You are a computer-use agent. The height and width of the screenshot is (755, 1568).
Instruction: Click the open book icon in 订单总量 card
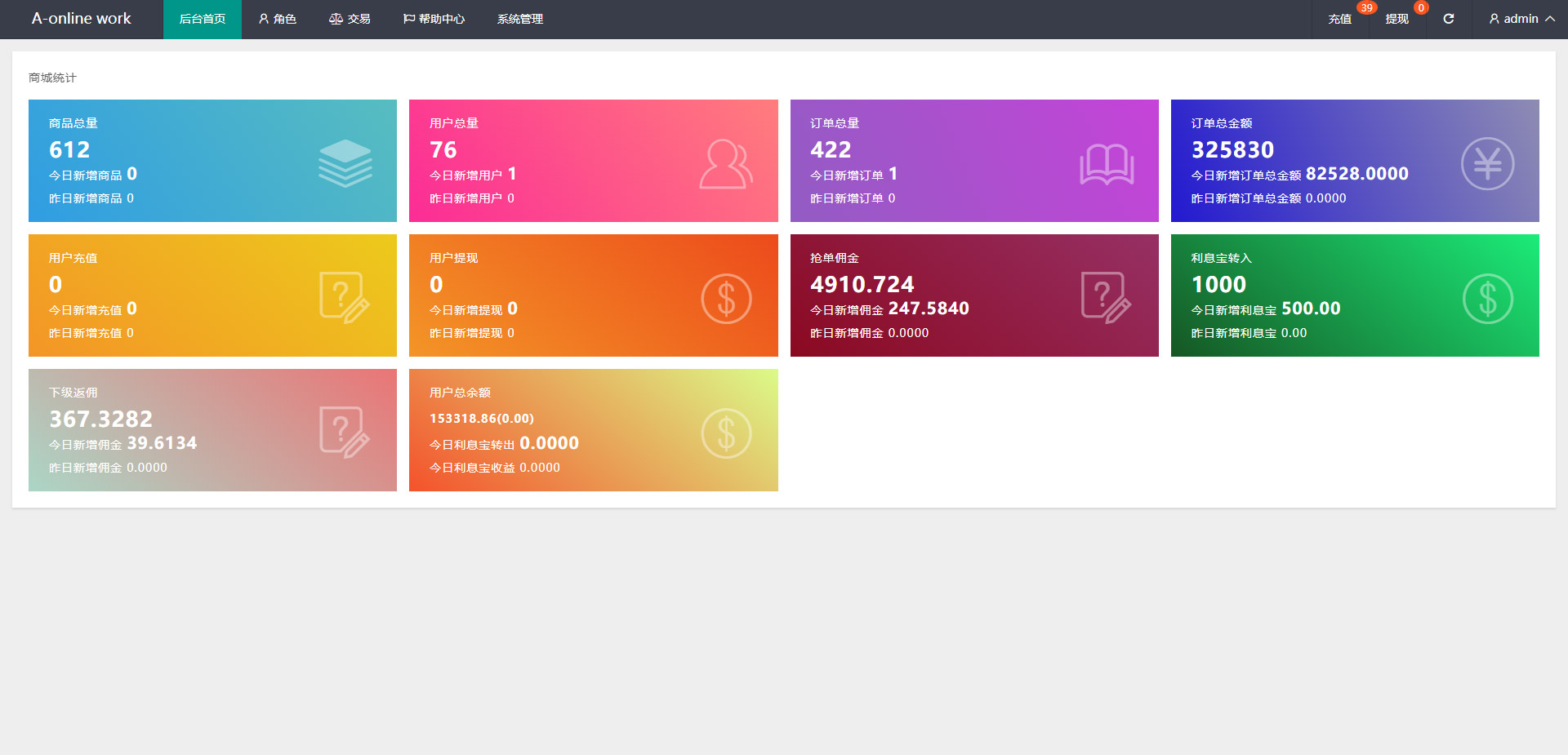1107,164
